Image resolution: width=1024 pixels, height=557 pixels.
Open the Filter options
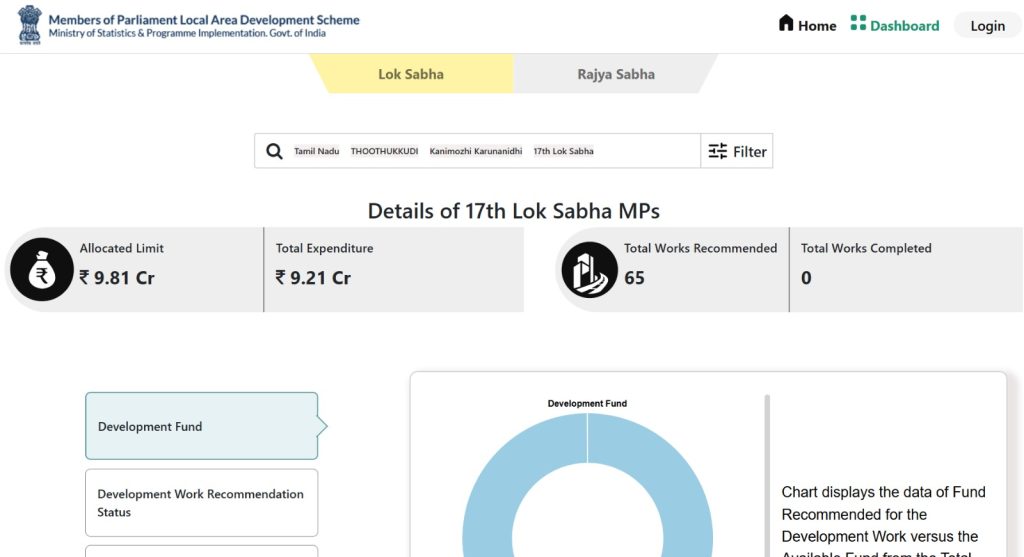coord(737,152)
